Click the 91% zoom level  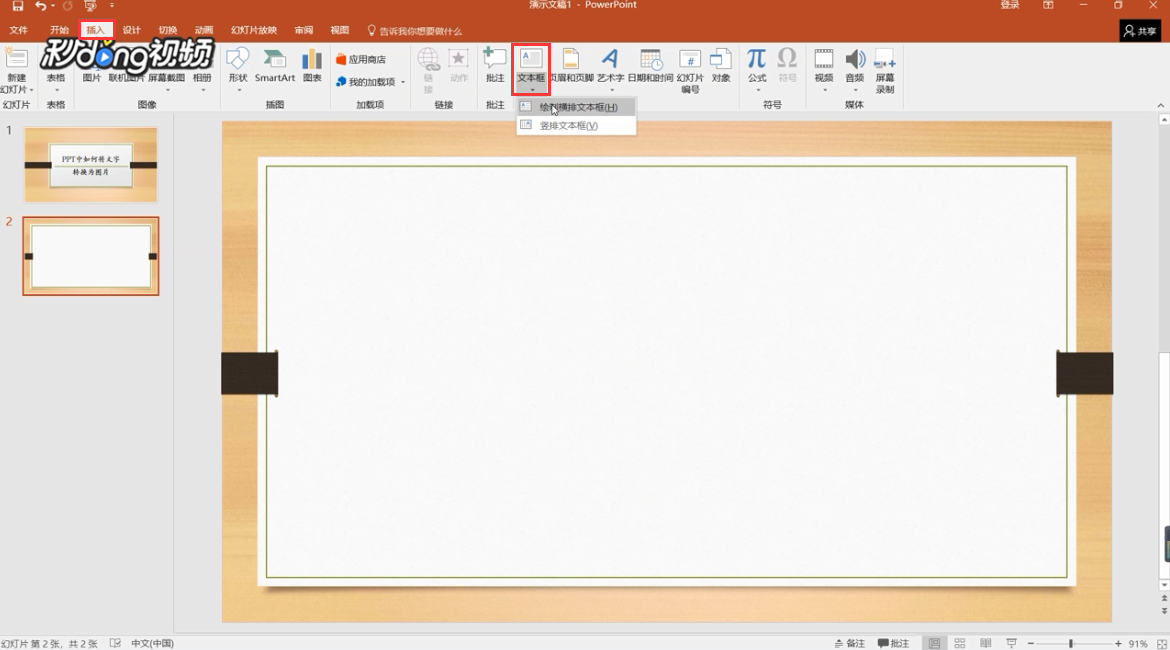pyautogui.click(x=1138, y=643)
